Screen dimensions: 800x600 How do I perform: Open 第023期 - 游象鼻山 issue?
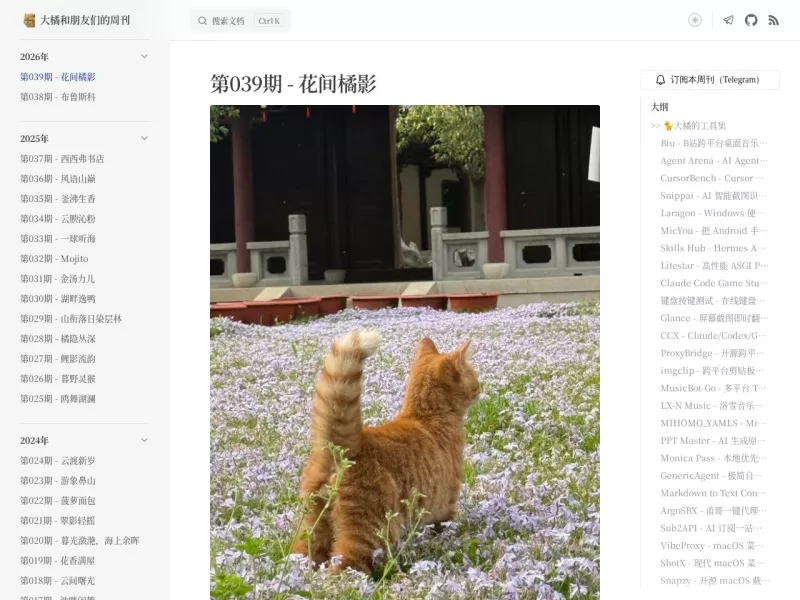pos(58,480)
